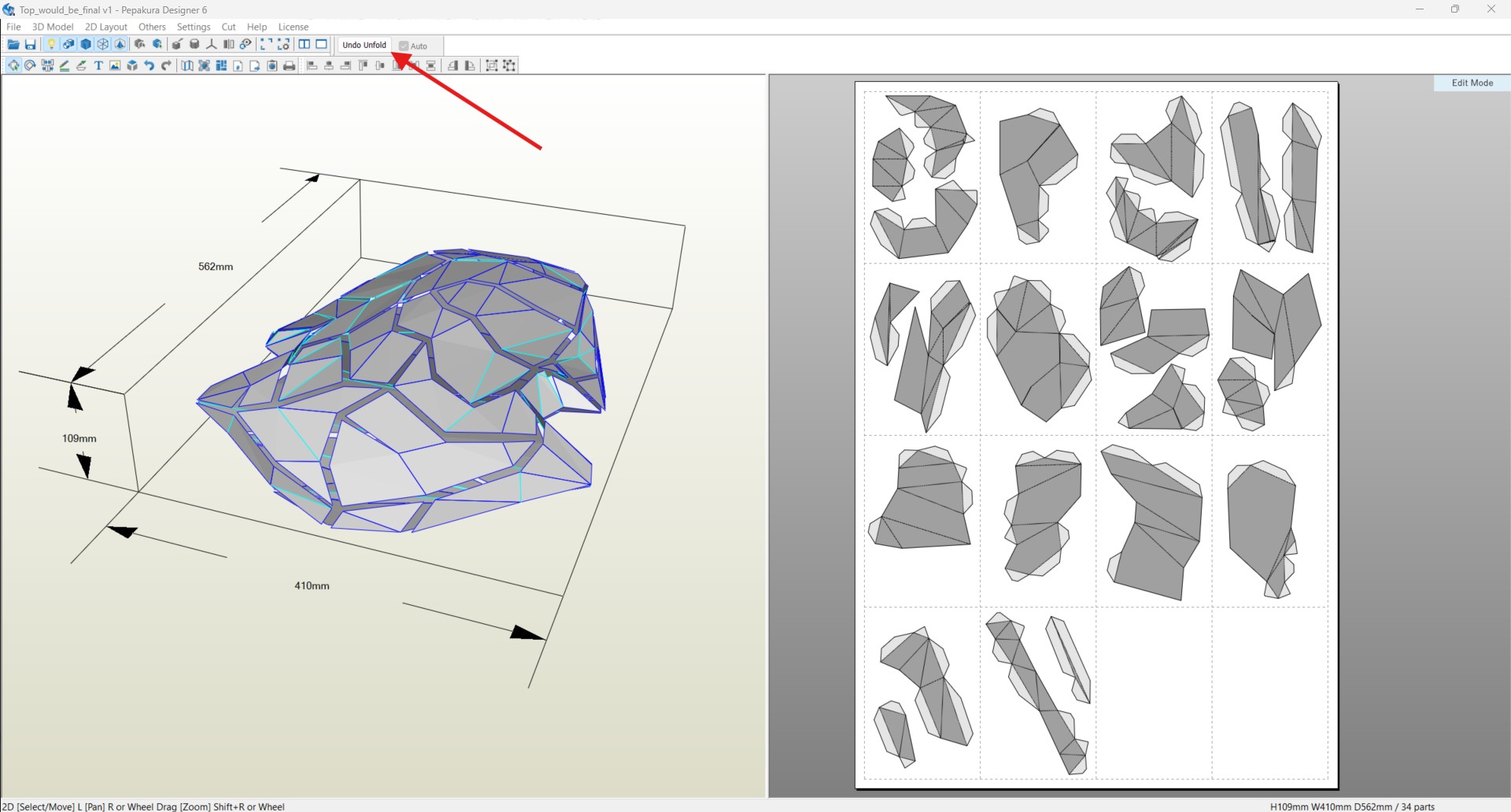The image size is (1511, 812).
Task: Open the Cut menu
Action: pos(228,27)
